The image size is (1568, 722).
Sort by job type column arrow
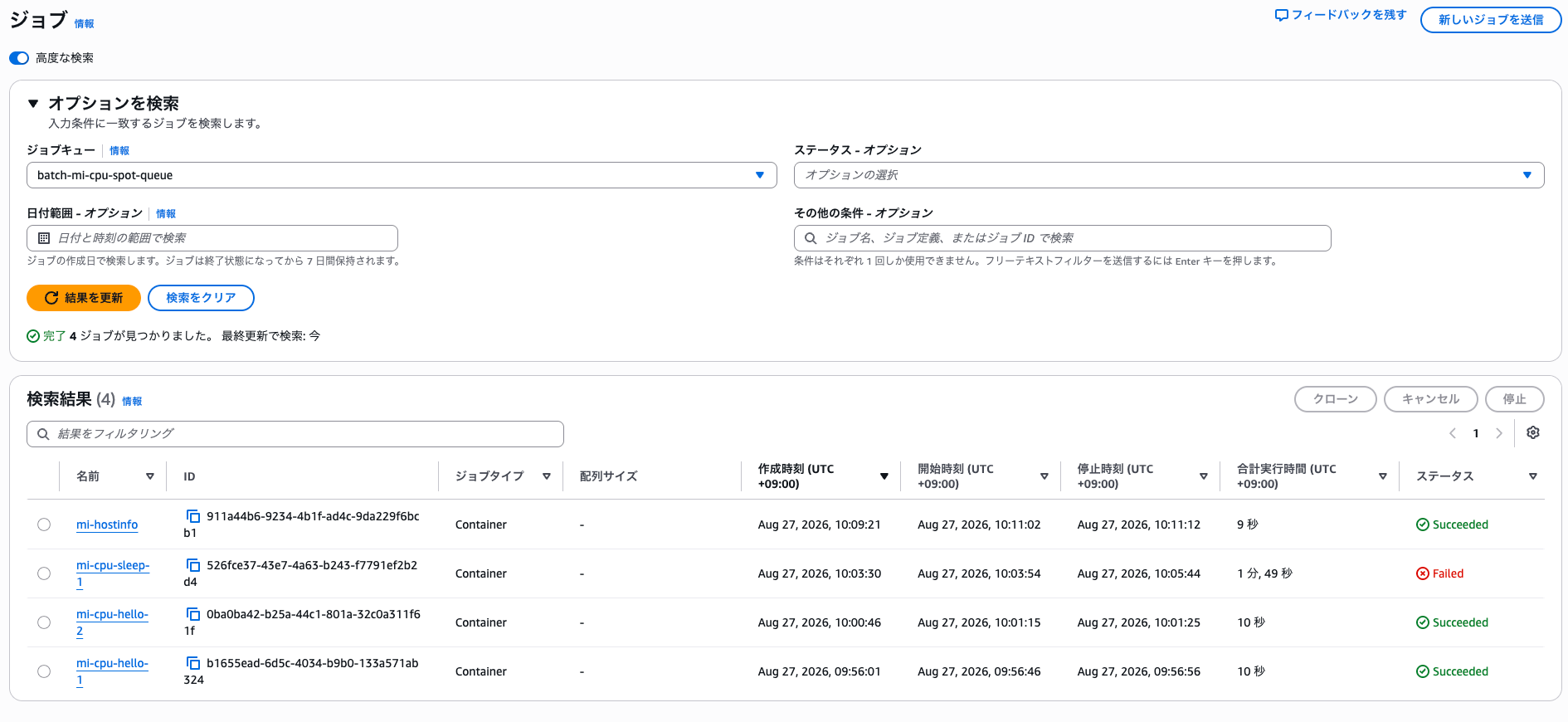tap(547, 476)
